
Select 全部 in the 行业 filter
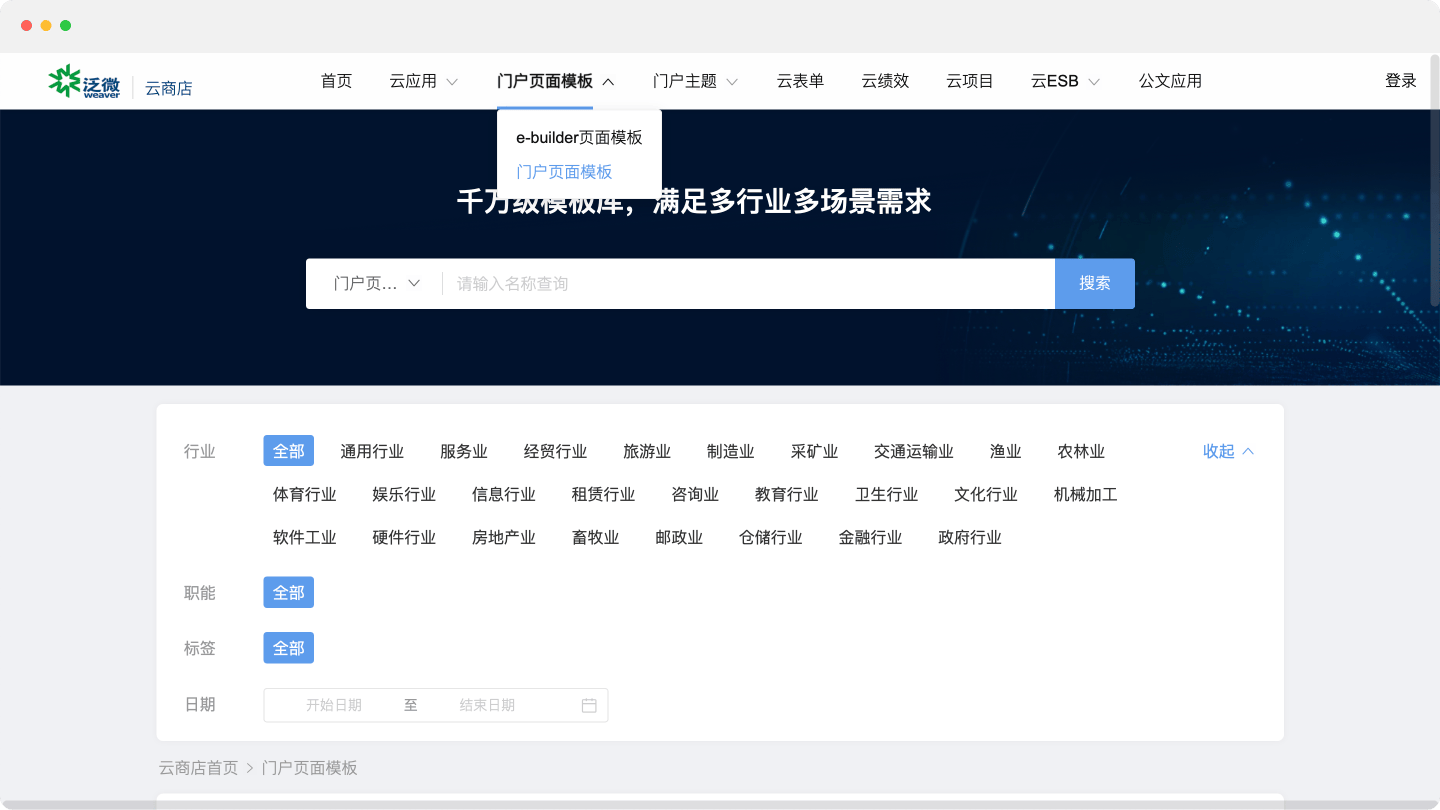tap(289, 451)
